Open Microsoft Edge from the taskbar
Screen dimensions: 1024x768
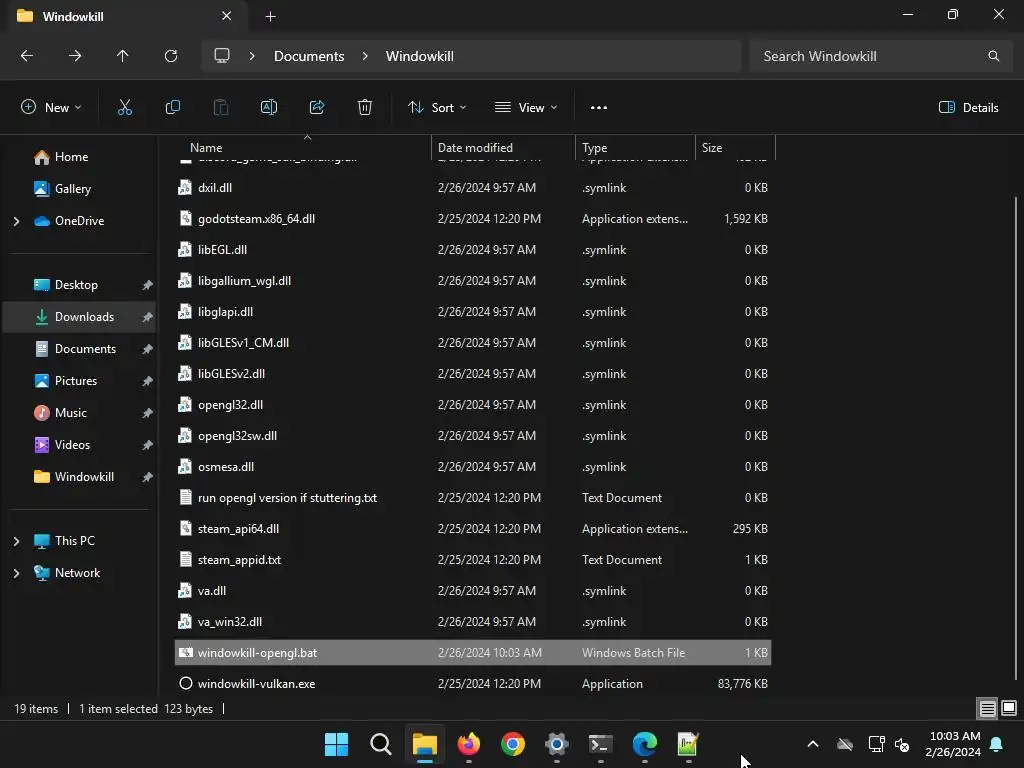(645, 744)
